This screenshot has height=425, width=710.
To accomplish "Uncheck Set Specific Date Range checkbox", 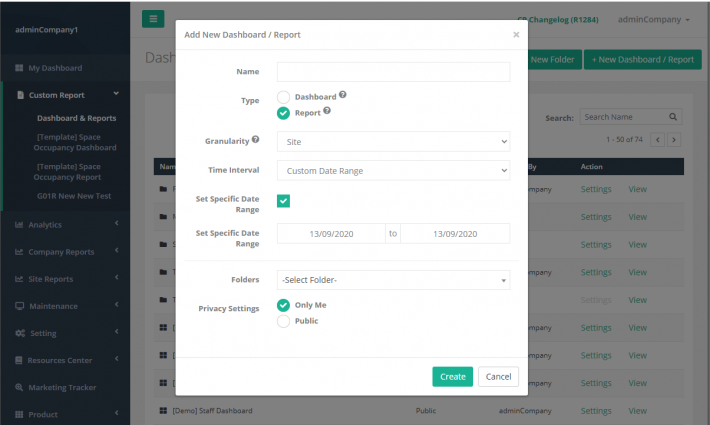I will coord(283,201).
